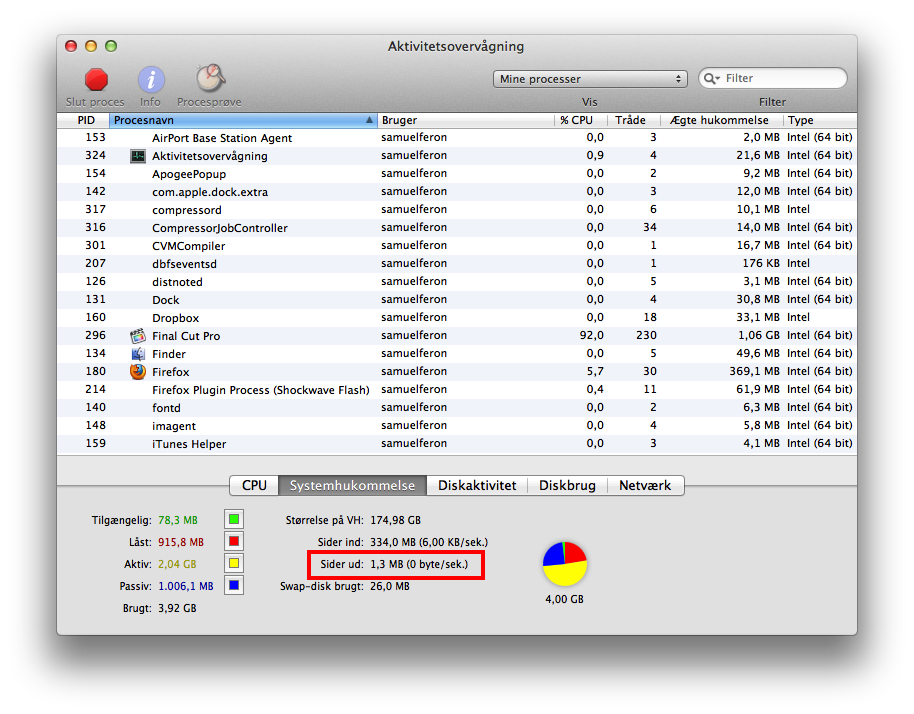This screenshot has width=914, height=714.
Task: Open the Netværk tab
Action: [645, 486]
